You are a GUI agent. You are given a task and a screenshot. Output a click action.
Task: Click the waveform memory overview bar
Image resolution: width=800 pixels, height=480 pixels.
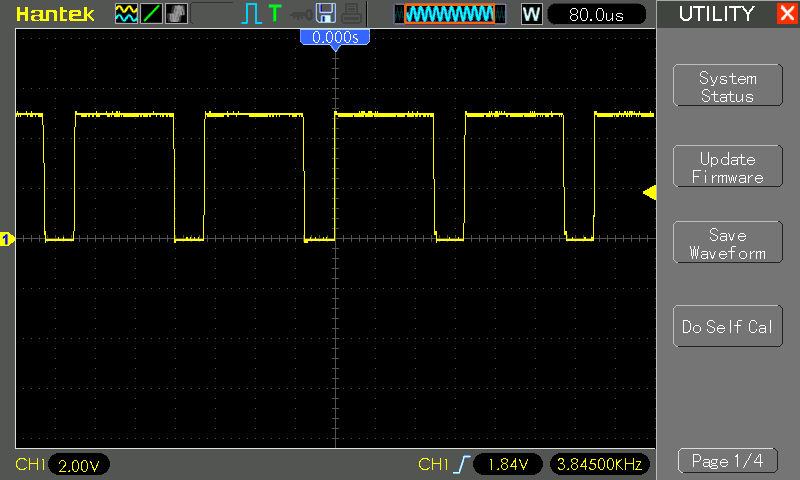pyautogui.click(x=450, y=14)
